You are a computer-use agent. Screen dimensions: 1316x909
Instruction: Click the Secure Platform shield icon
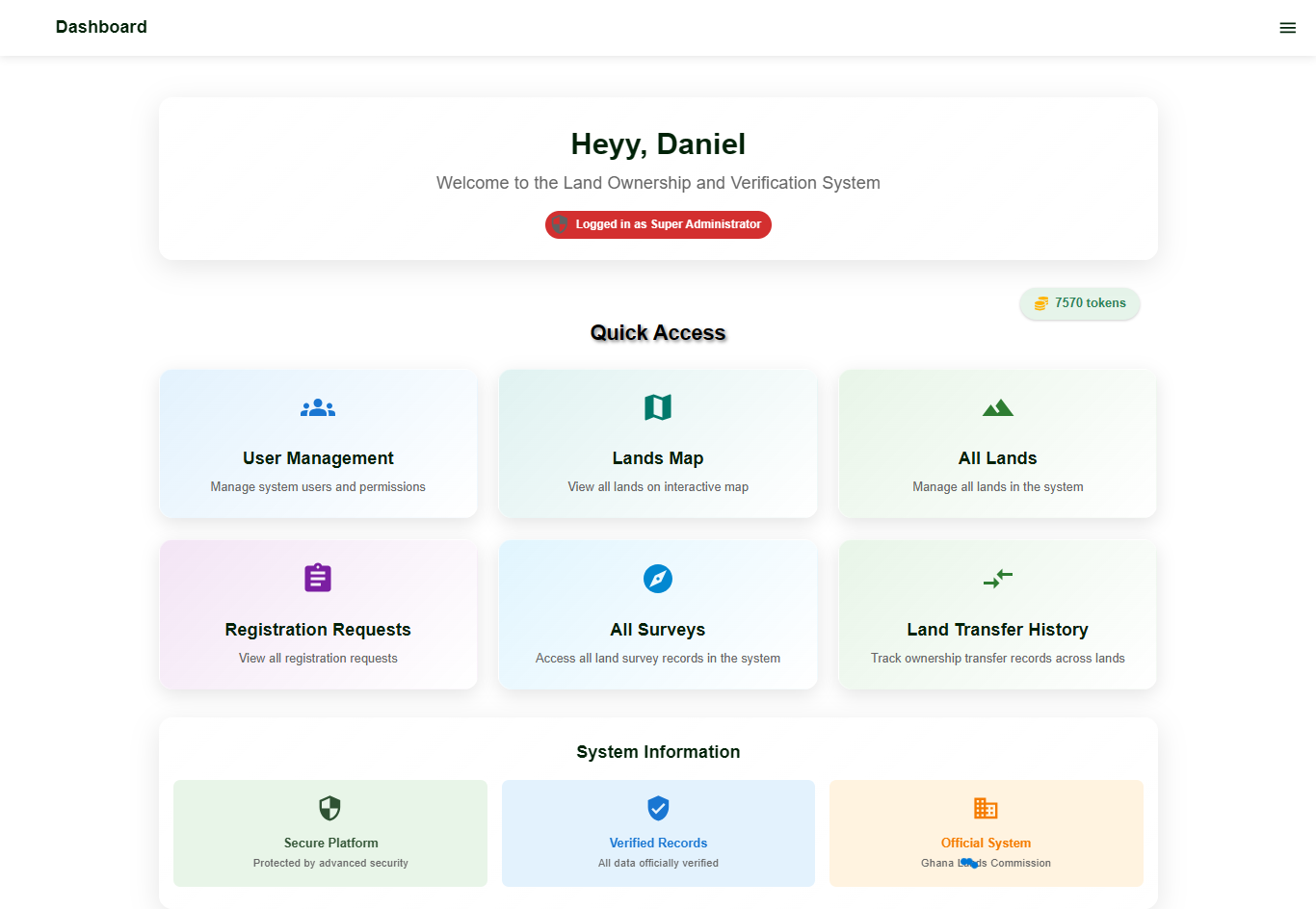[x=330, y=808]
